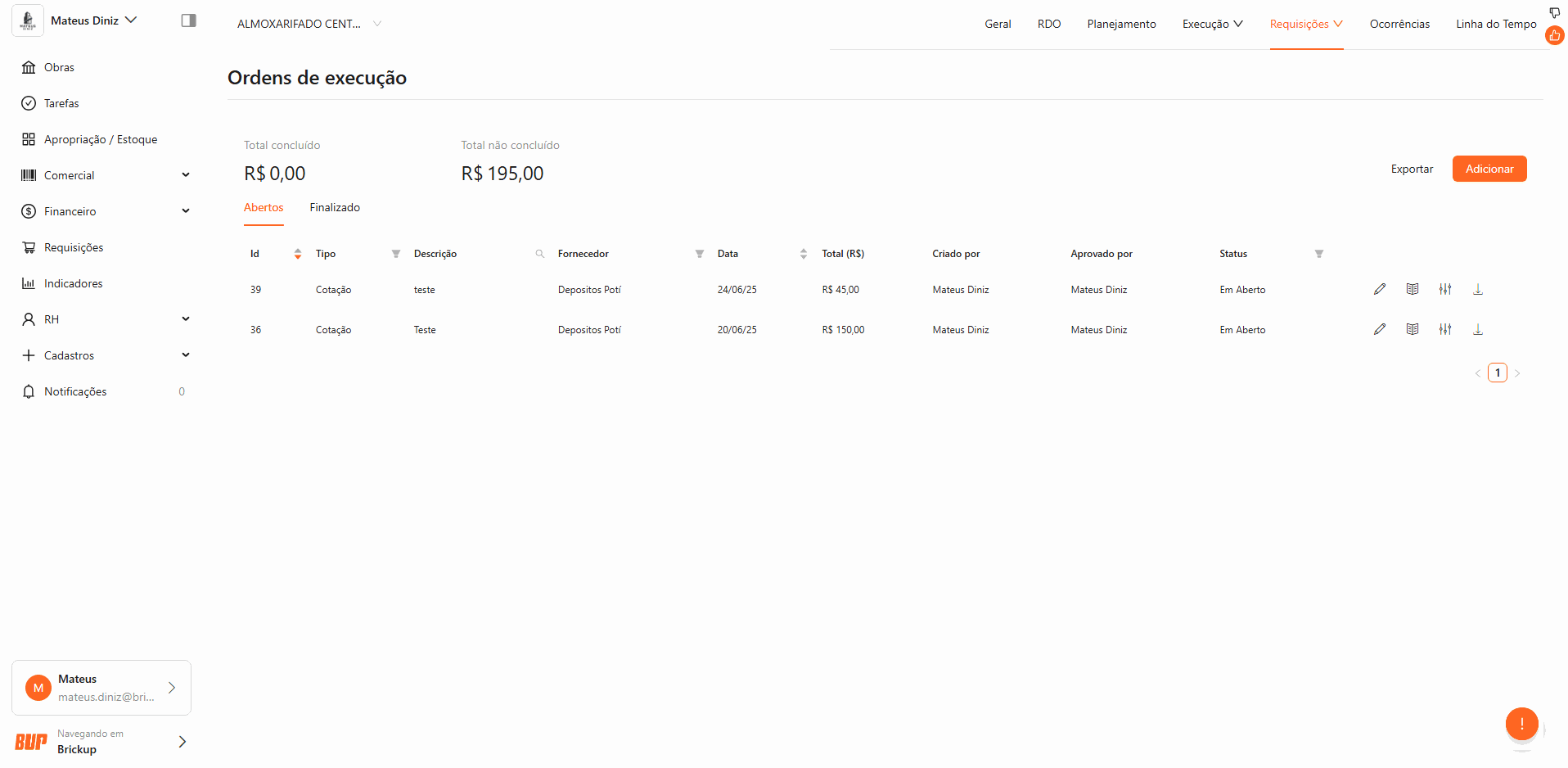This screenshot has height=768, width=1568.
Task: Open the ALMOXARIFADO CENT... project dropdown
Action: (x=309, y=24)
